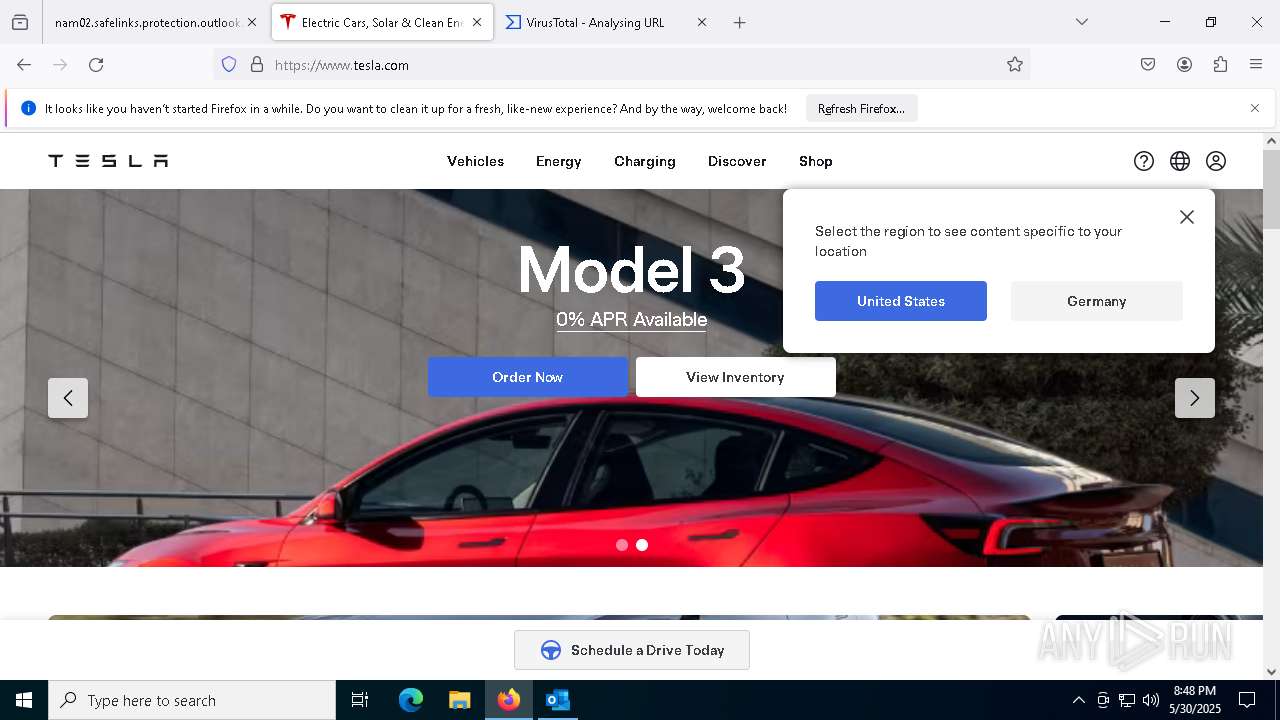Show previous carousel slide with left arrow
Screen dimensions: 1280x720
tap(68, 398)
